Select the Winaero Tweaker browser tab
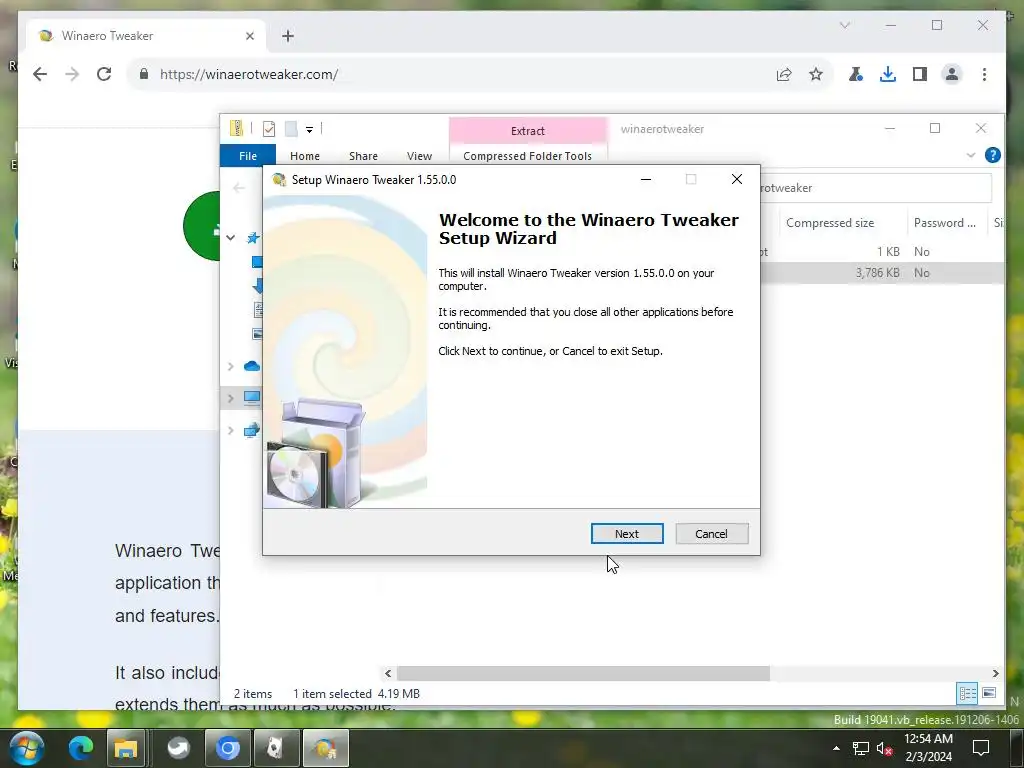Image resolution: width=1024 pixels, height=768 pixels. click(x=146, y=36)
